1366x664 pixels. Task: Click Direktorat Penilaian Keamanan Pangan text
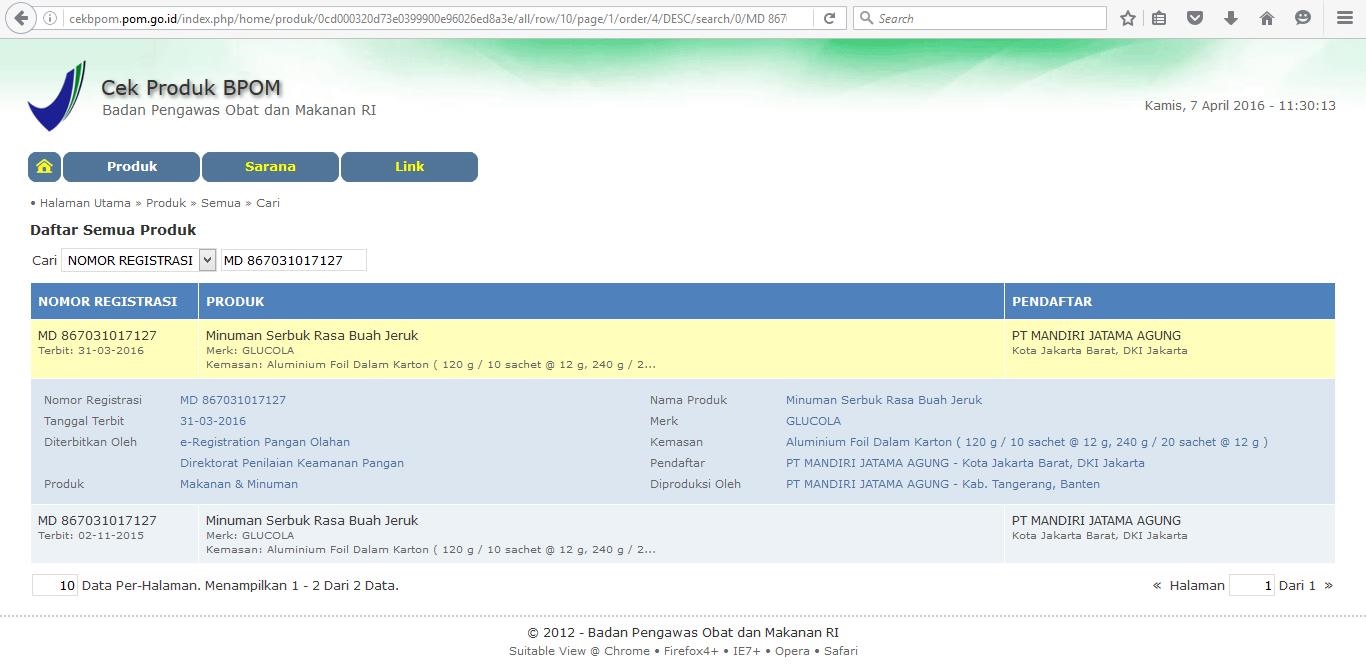tap(292, 463)
